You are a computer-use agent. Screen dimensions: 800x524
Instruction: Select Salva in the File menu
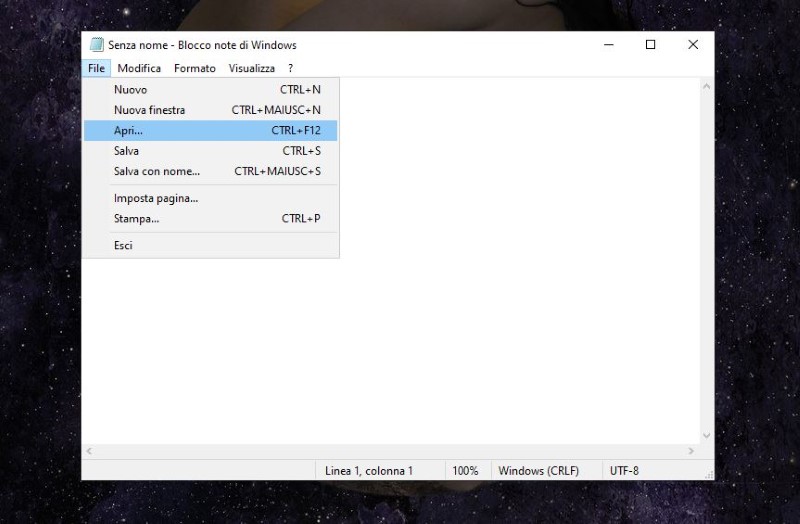(x=126, y=151)
